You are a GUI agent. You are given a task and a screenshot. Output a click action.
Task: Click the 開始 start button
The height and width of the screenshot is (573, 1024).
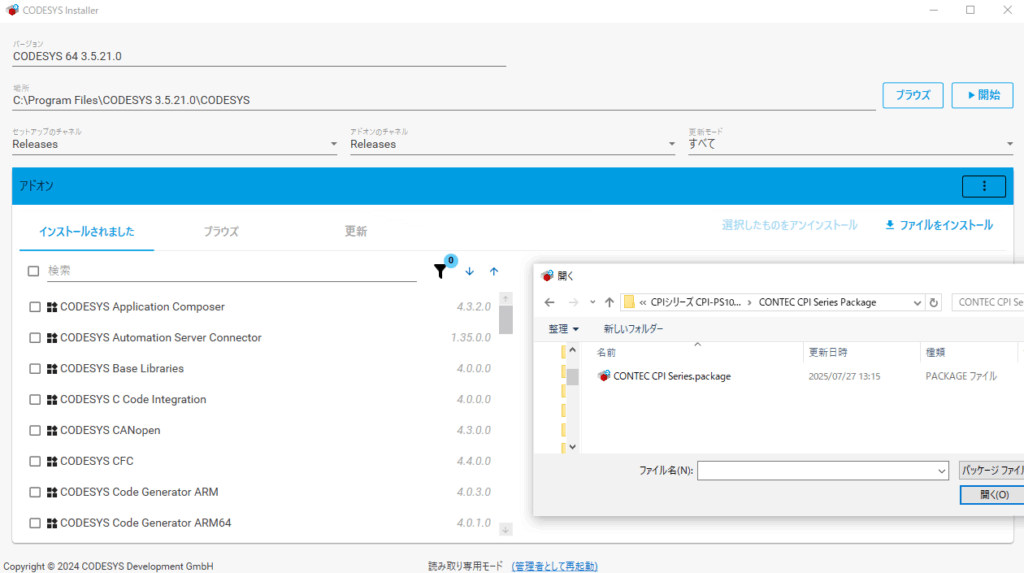[982, 95]
